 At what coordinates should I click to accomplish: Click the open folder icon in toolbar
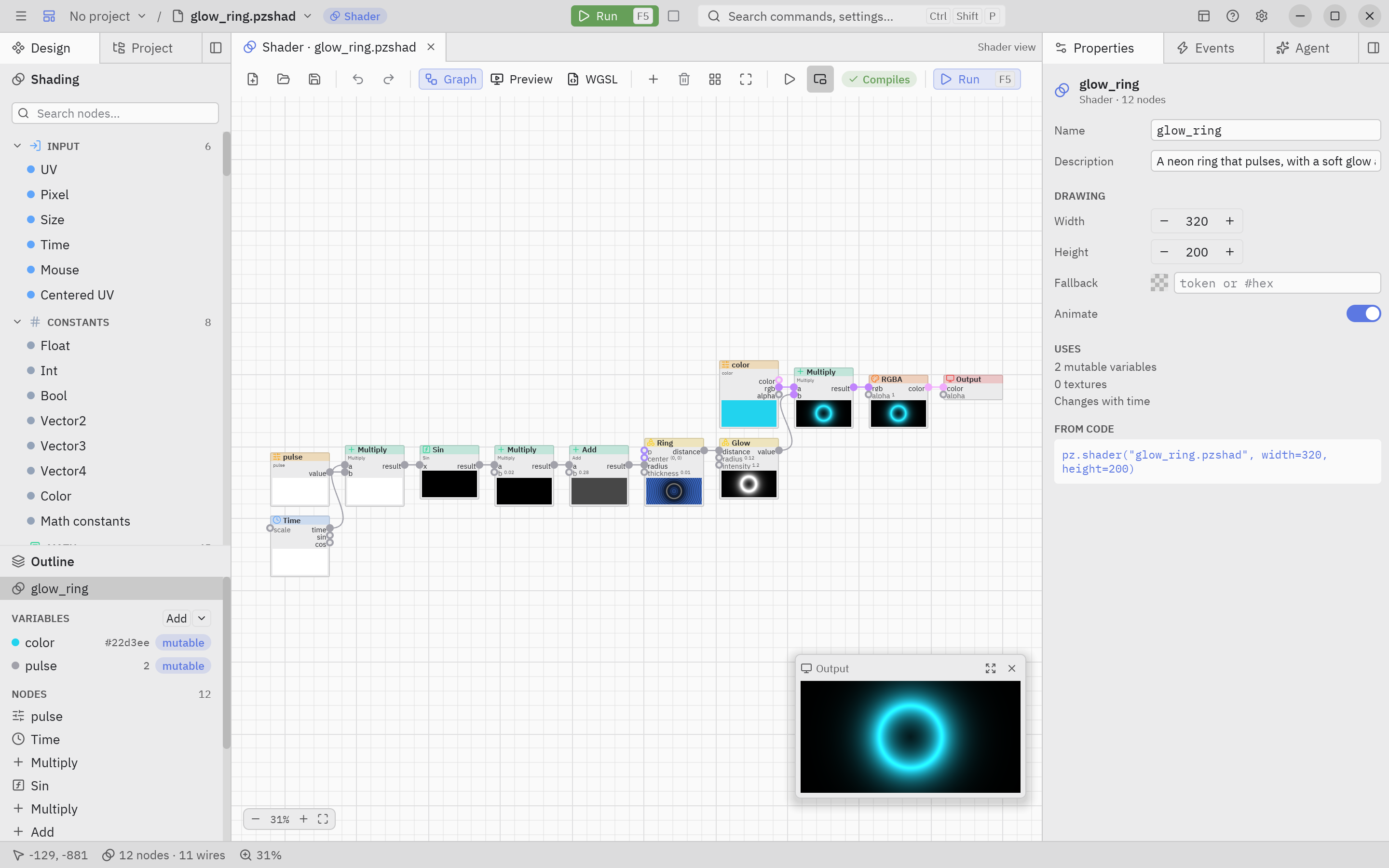pyautogui.click(x=284, y=79)
